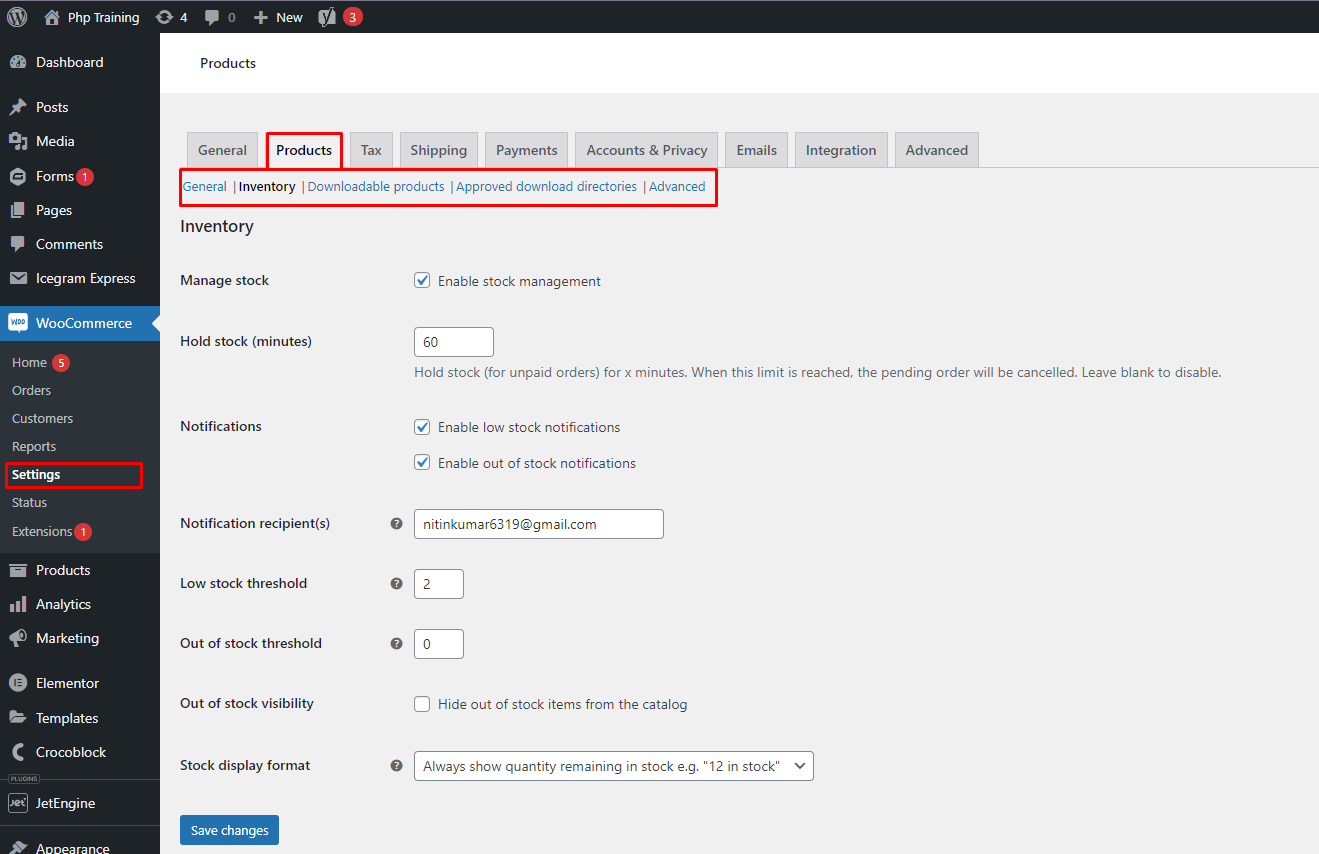
Task: Open Orders in the WooCommerce submenu
Action: tap(31, 390)
